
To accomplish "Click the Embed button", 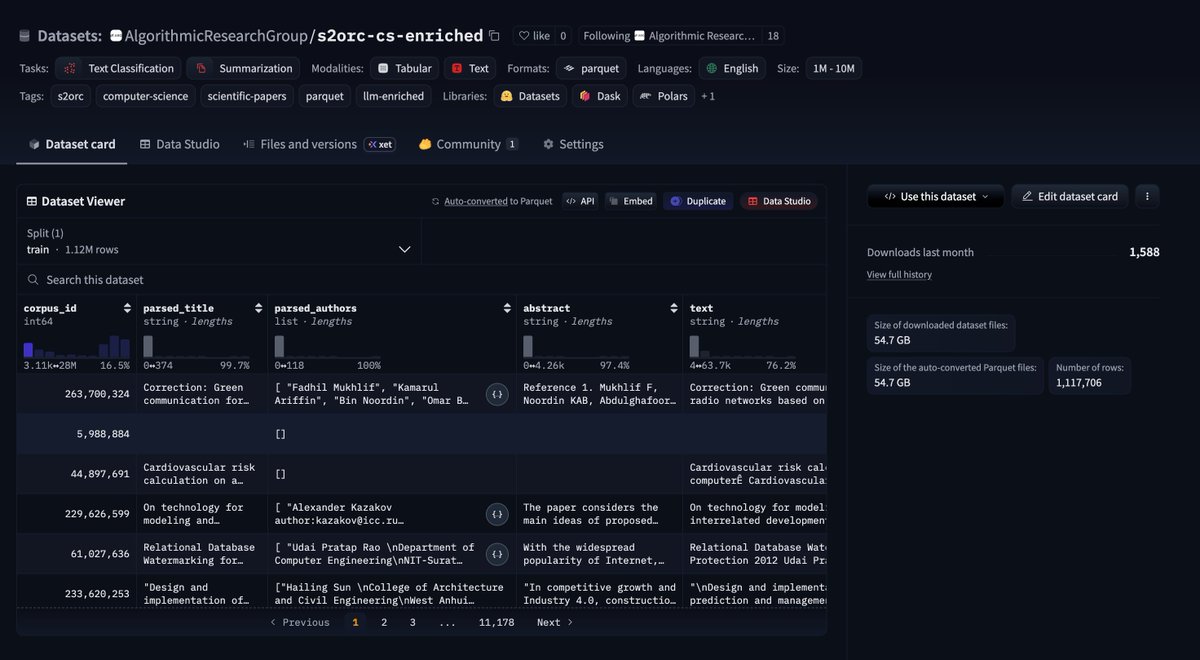I will pyautogui.click(x=630, y=201).
